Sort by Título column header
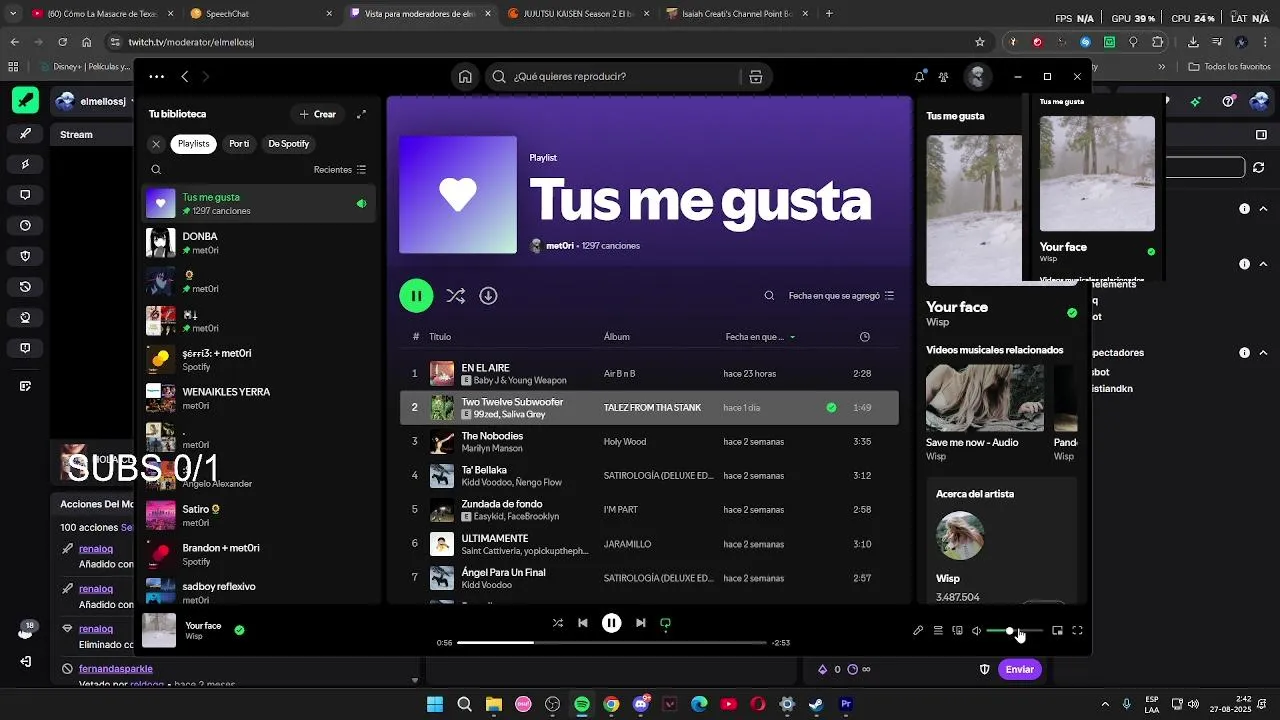Image resolution: width=1280 pixels, height=720 pixels. tap(440, 337)
